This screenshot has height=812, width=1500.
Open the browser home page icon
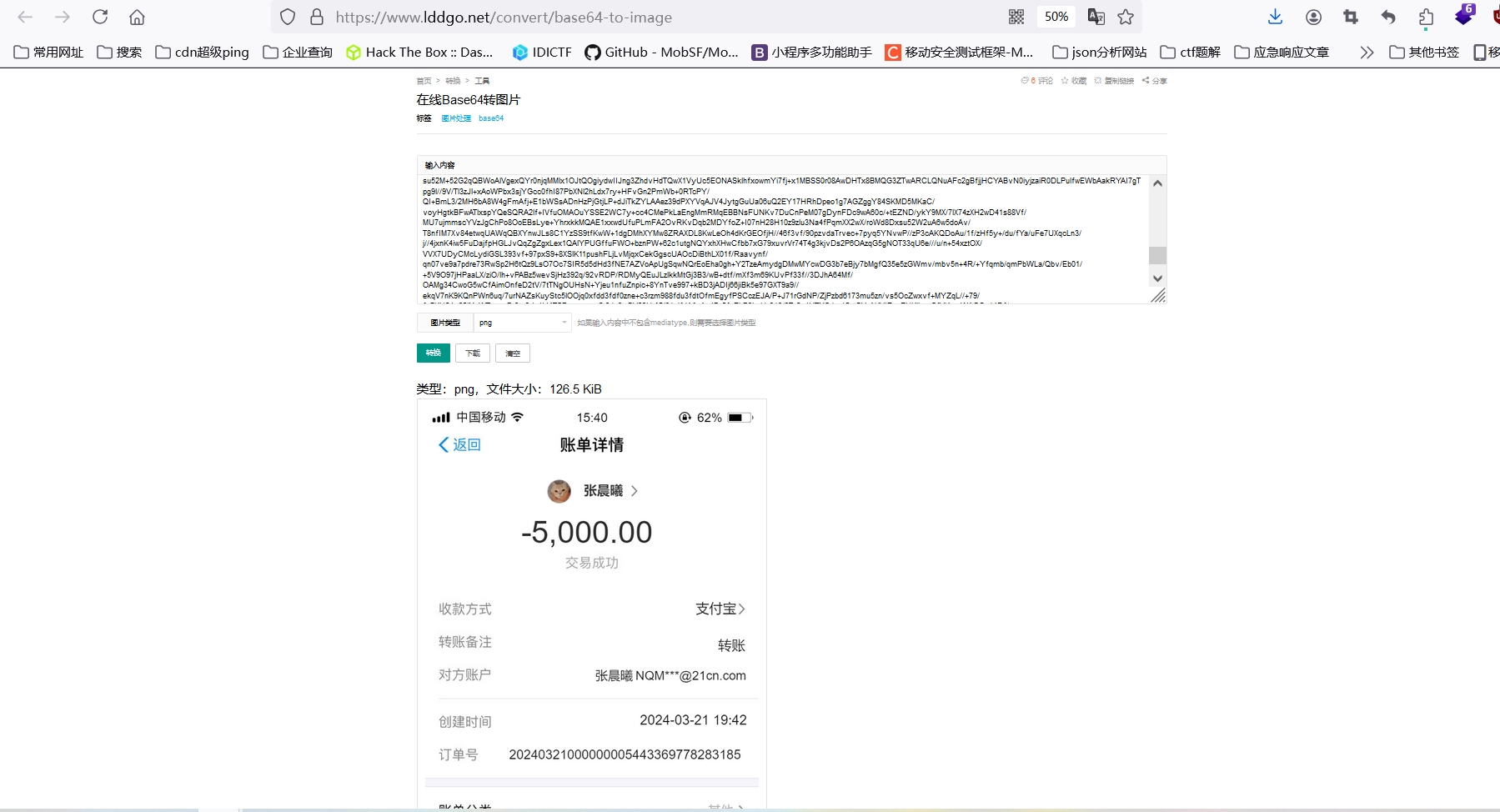[x=138, y=17]
